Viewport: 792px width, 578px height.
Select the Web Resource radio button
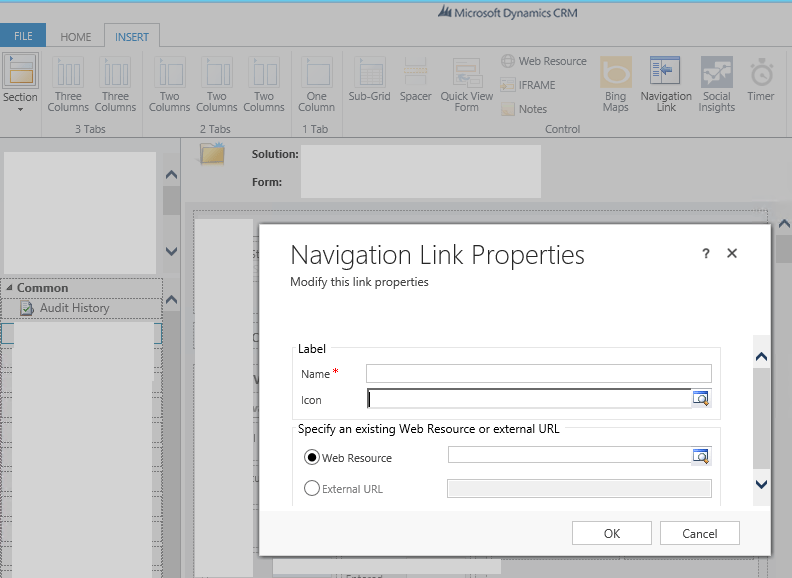(312, 458)
